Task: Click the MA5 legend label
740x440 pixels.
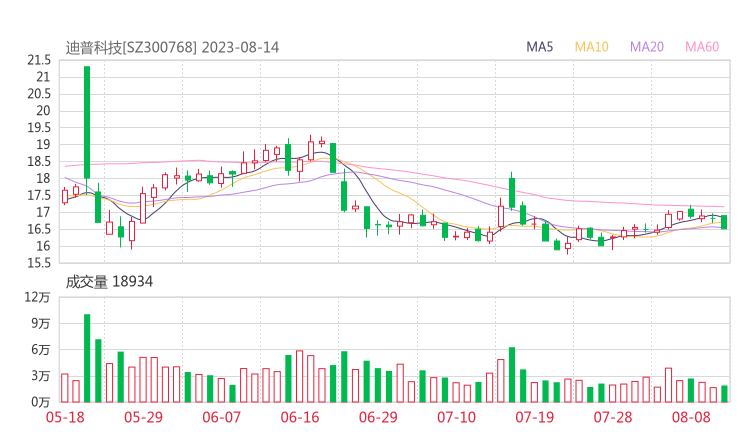Action: [539, 47]
